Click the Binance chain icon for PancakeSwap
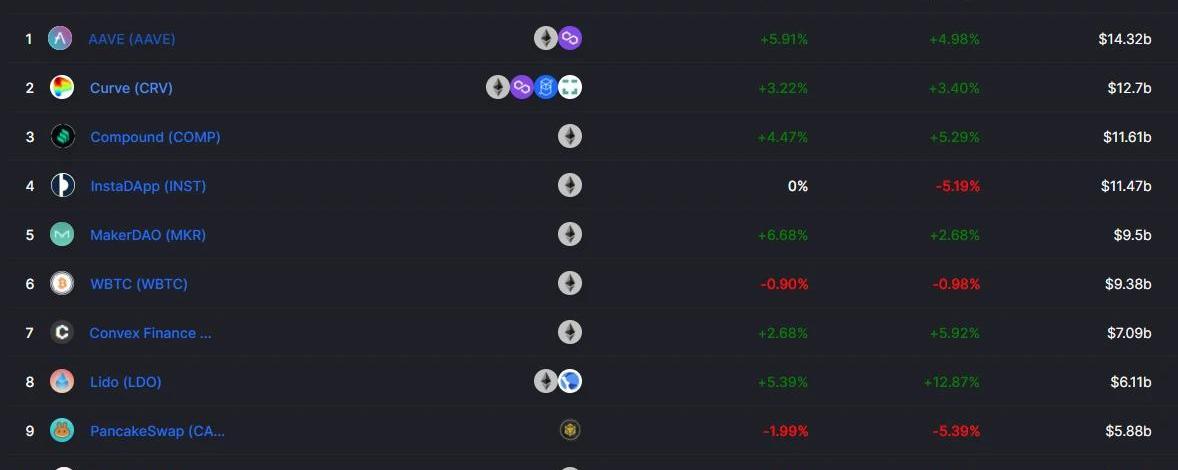The image size is (1178, 470). [x=570, y=431]
